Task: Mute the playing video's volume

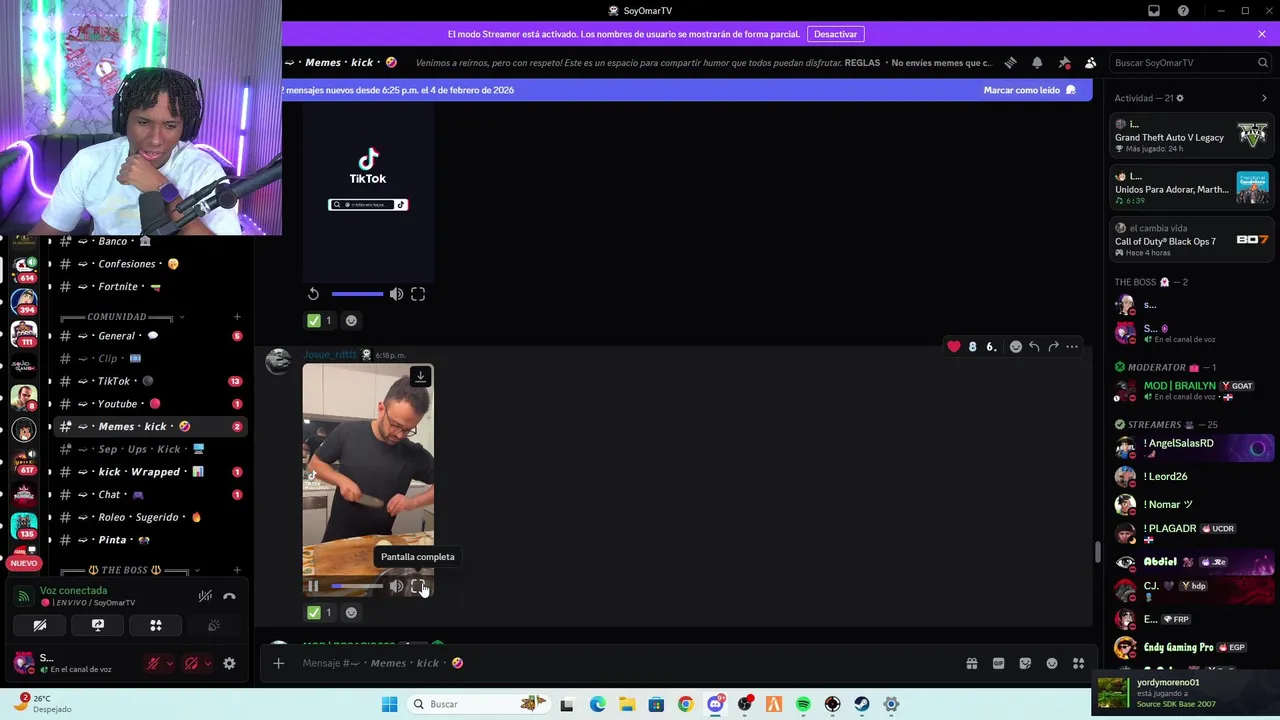Action: pyautogui.click(x=397, y=587)
